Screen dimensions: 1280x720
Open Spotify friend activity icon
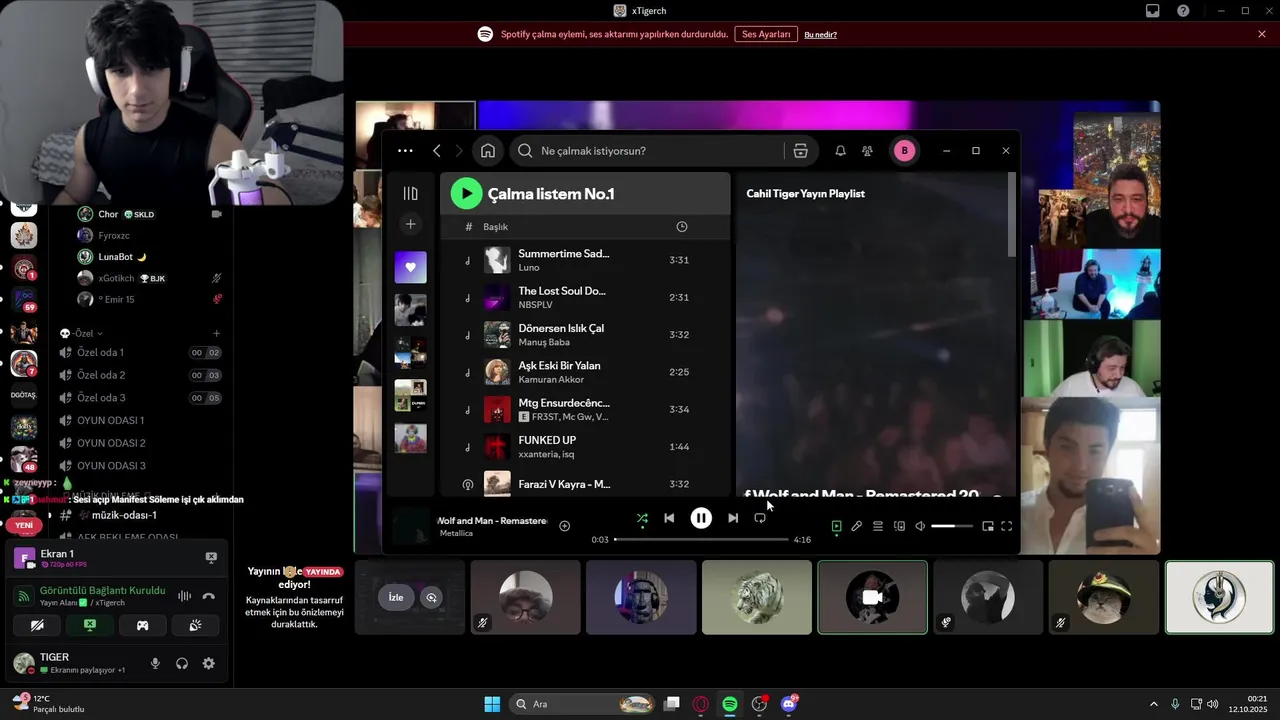click(867, 151)
